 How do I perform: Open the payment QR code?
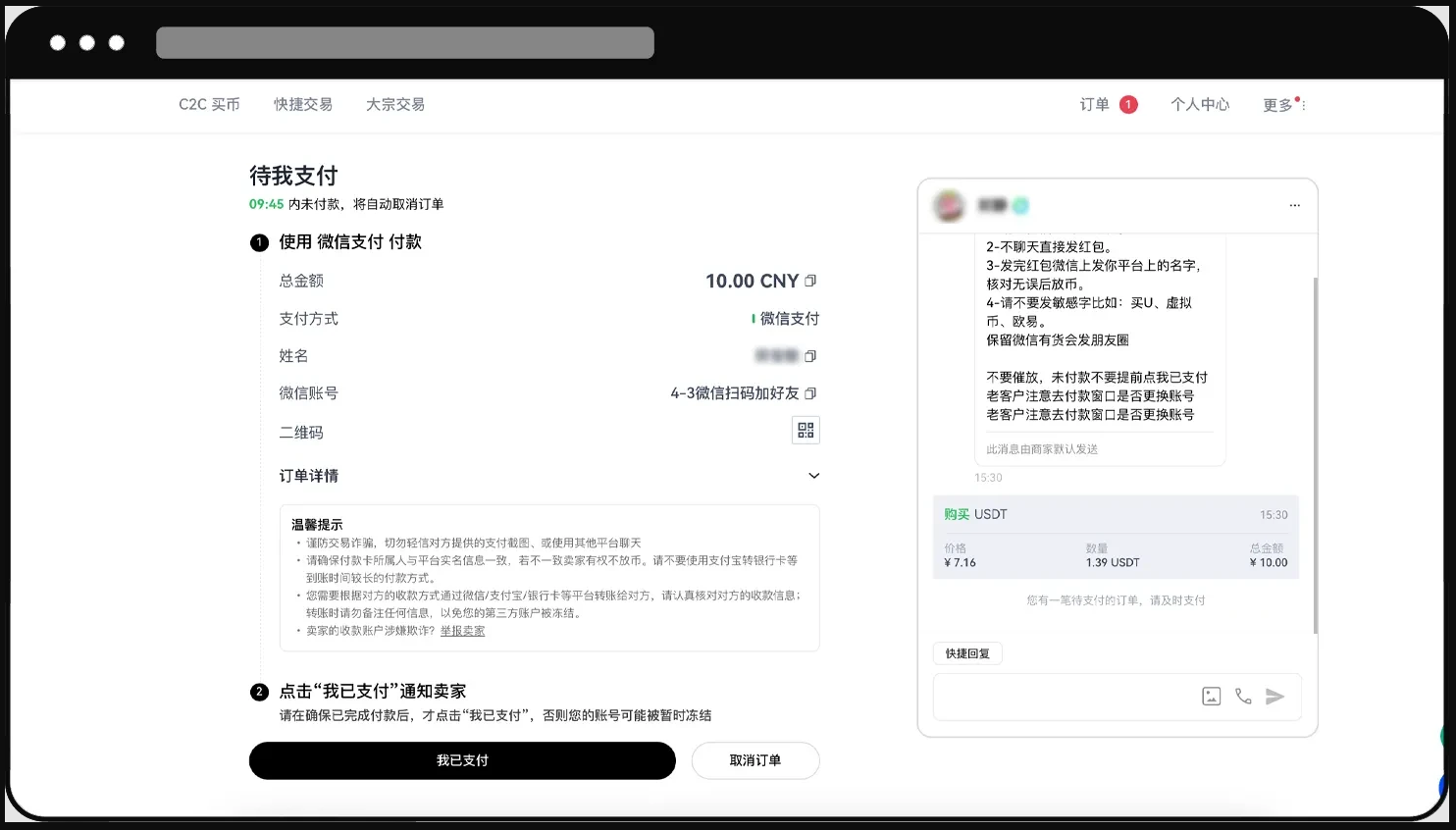pyautogui.click(x=806, y=431)
